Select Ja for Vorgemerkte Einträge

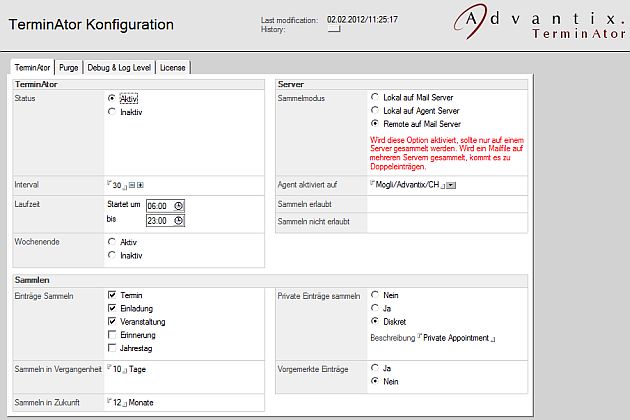tap(375, 368)
